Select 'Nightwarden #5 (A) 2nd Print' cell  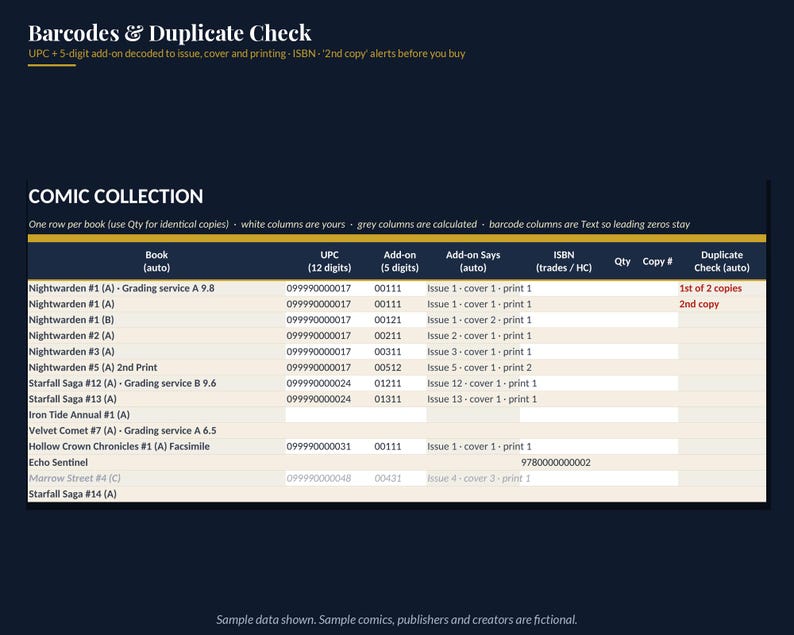coord(156,367)
